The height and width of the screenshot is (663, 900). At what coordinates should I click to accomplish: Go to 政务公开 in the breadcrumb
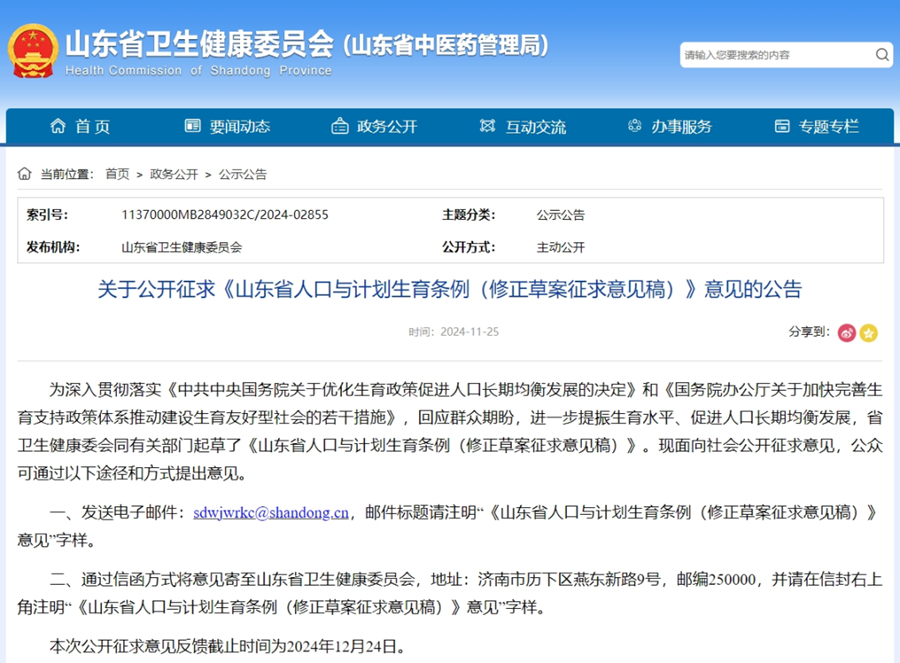174,174
